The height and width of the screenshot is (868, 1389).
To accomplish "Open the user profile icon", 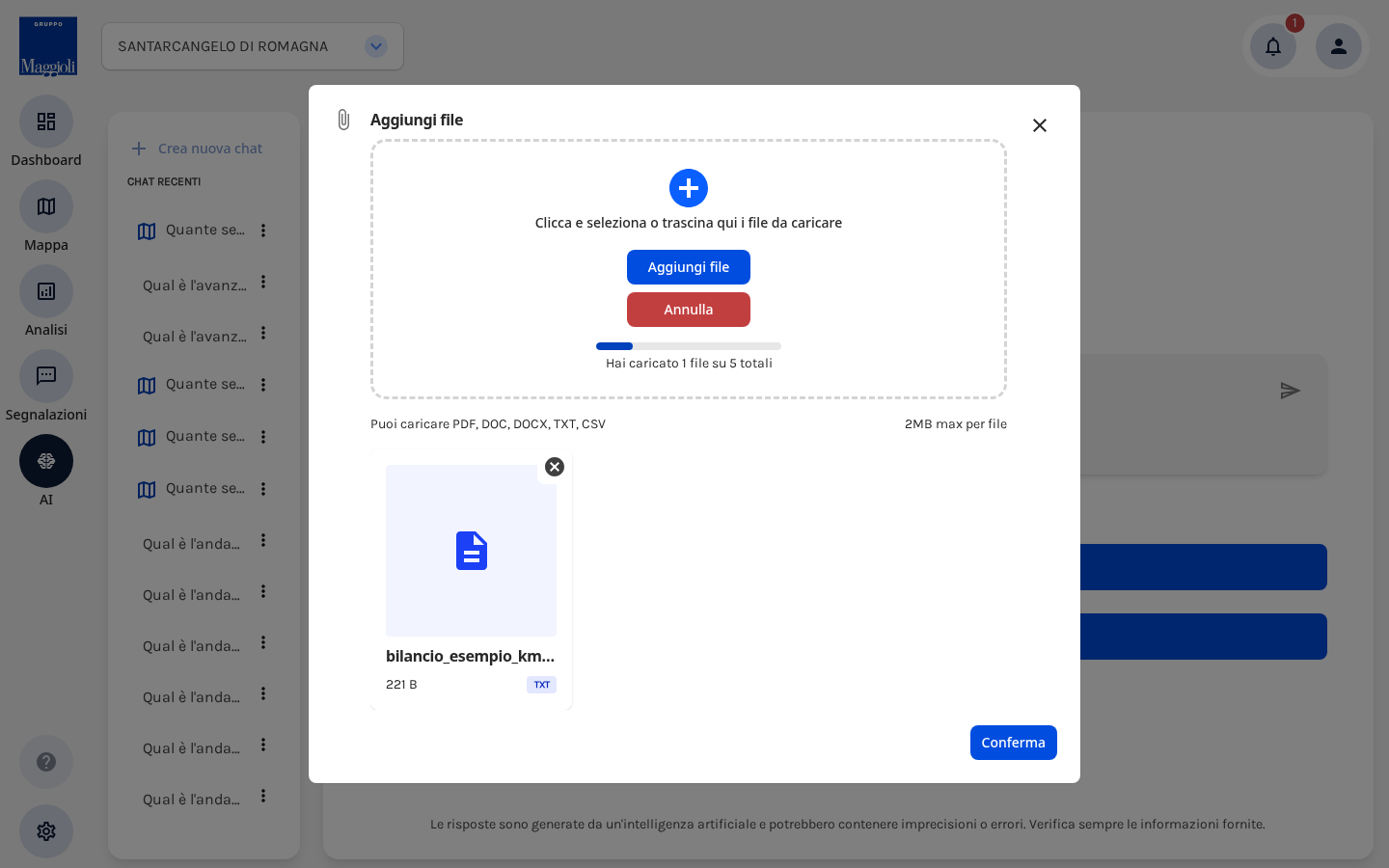I will point(1339,46).
